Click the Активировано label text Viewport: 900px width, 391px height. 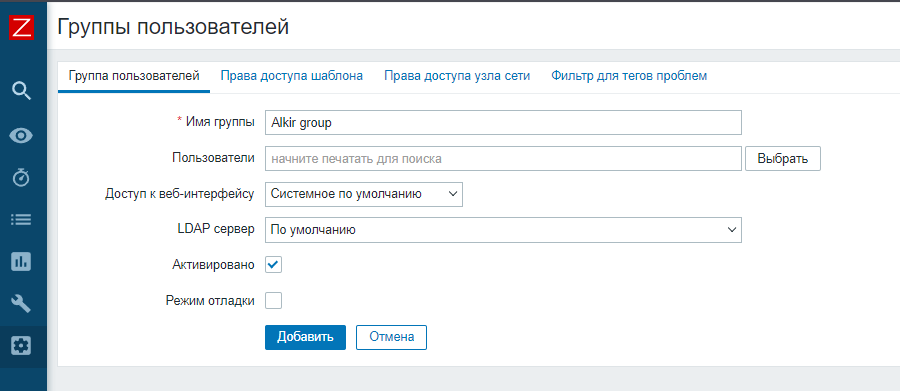tap(213, 265)
